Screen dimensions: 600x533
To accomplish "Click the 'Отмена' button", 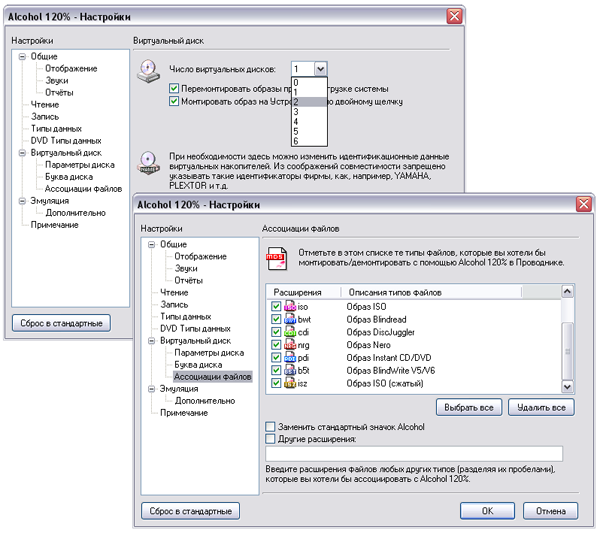I will [x=550, y=511].
